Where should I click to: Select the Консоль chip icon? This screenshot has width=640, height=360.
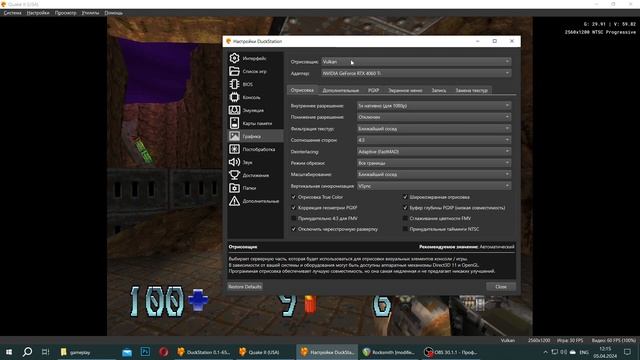tap(234, 97)
